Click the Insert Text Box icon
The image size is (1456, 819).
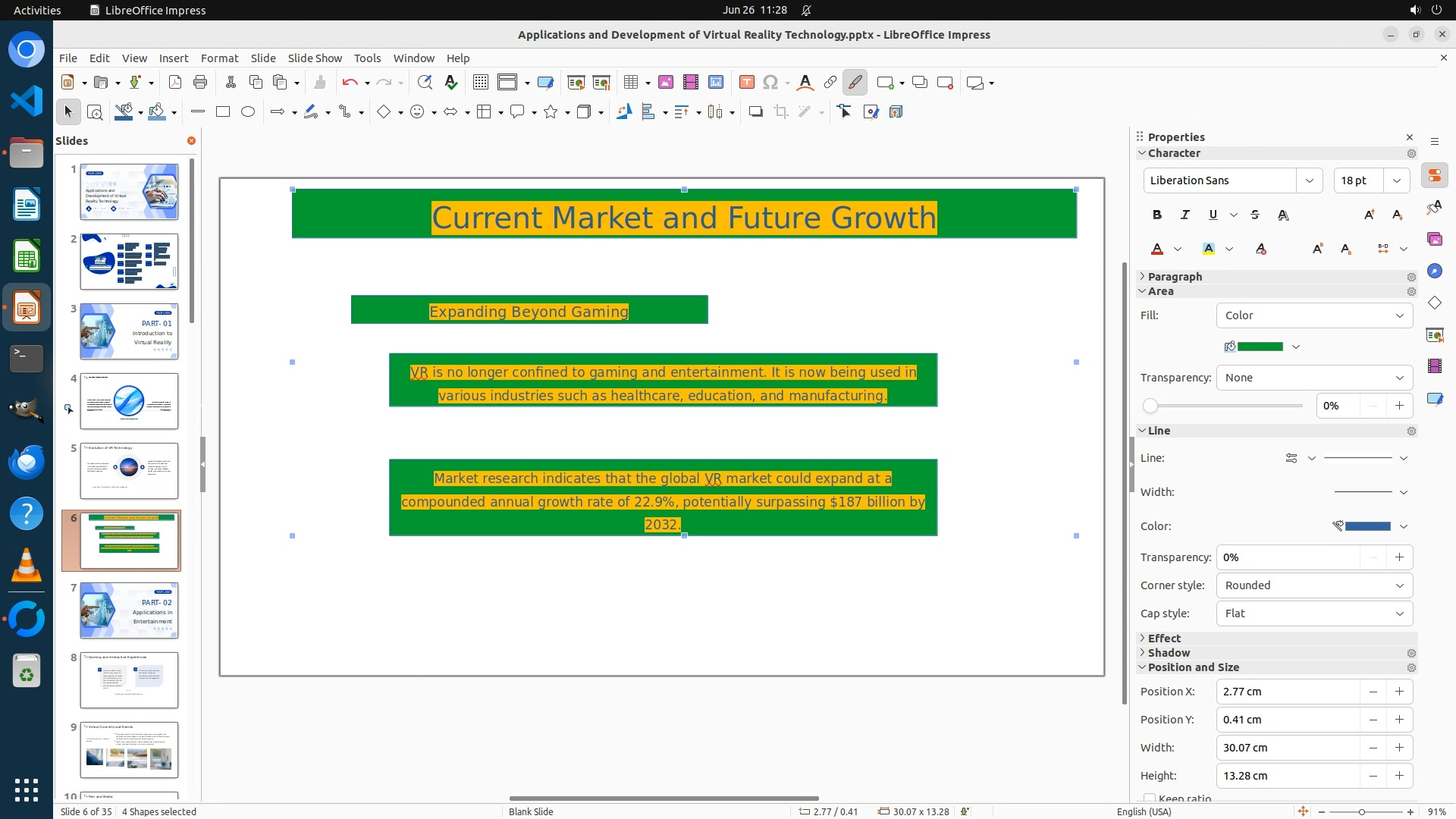click(746, 83)
